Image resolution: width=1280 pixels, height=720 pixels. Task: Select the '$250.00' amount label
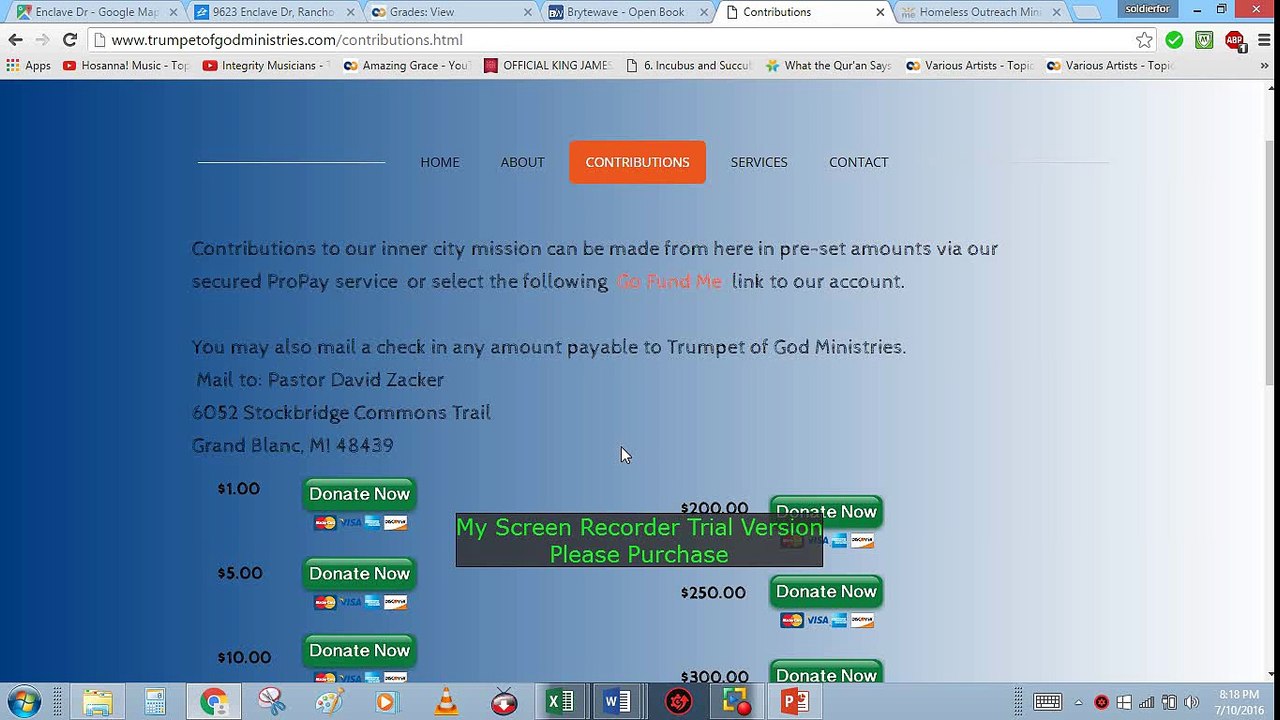pyautogui.click(x=713, y=593)
